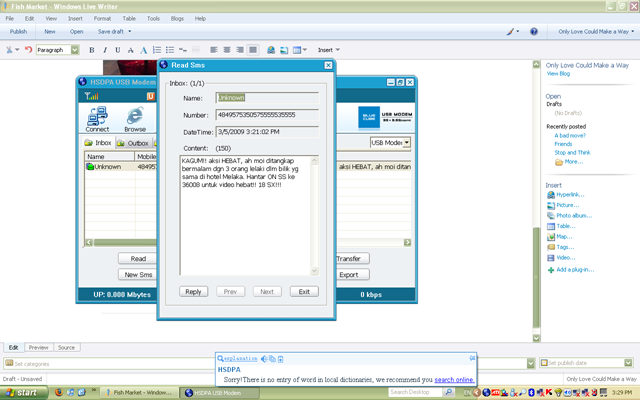Open the Set categories dropdown arrow
640x400 pixels.
[531, 363]
